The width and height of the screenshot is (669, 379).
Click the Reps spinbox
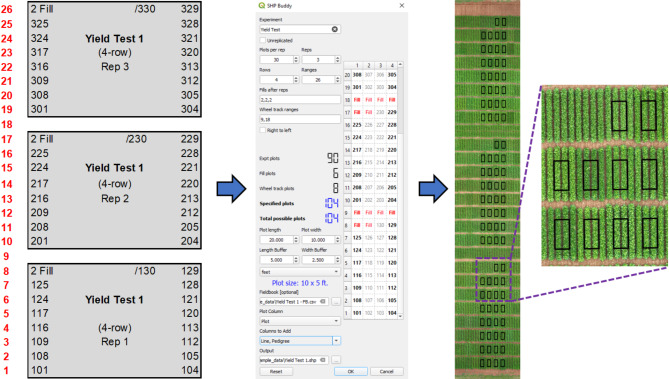(321, 60)
